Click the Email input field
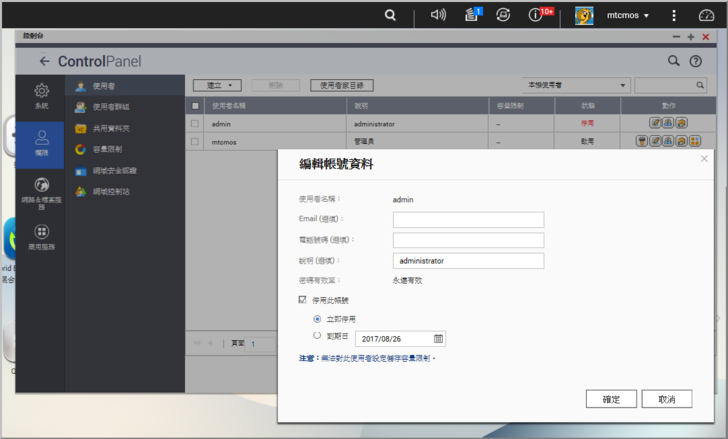This screenshot has width=728, height=439. coord(468,220)
